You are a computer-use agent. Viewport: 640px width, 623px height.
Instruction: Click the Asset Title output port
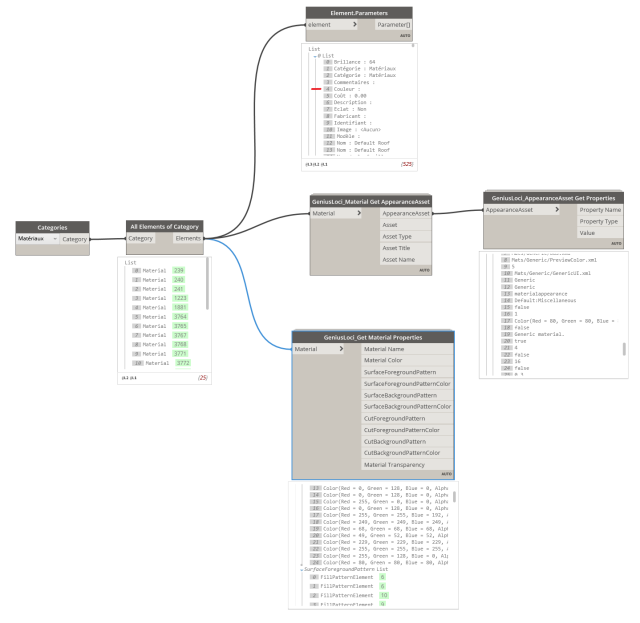[406, 248]
